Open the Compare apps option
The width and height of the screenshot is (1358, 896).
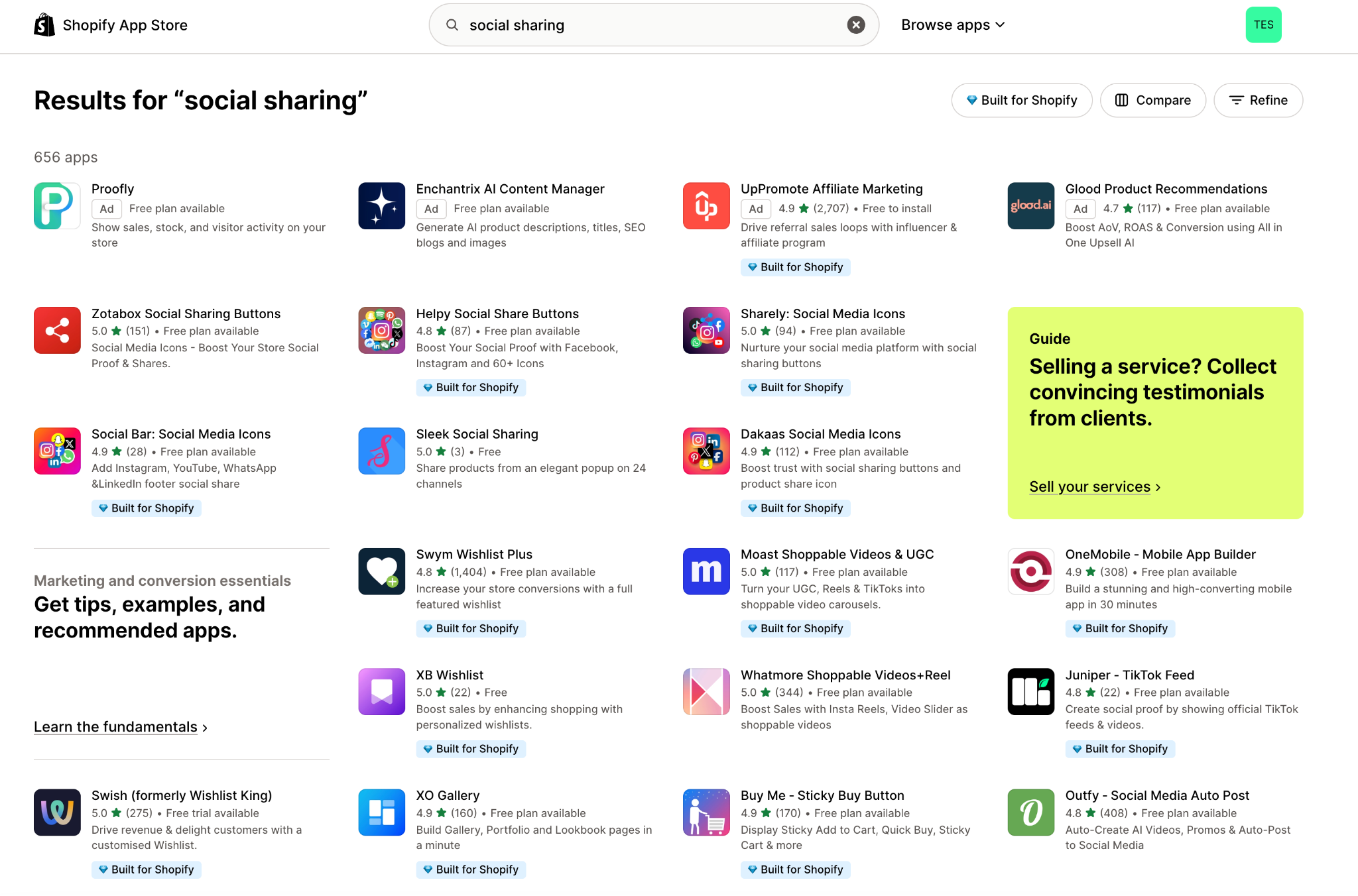click(1152, 100)
